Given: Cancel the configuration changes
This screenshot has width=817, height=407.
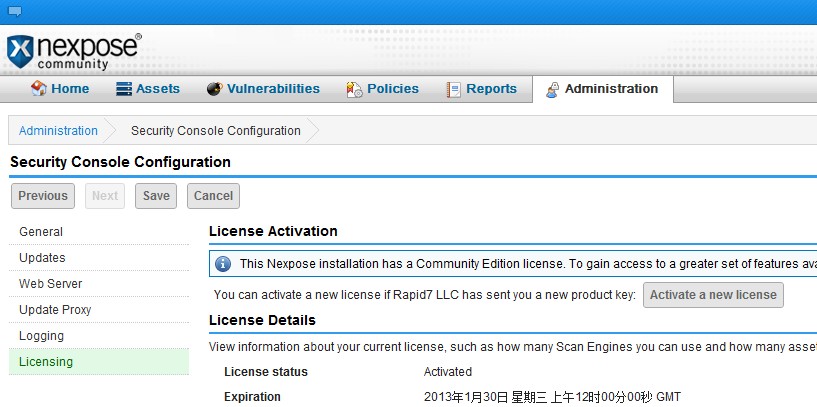Looking at the screenshot, I should click(x=213, y=196).
